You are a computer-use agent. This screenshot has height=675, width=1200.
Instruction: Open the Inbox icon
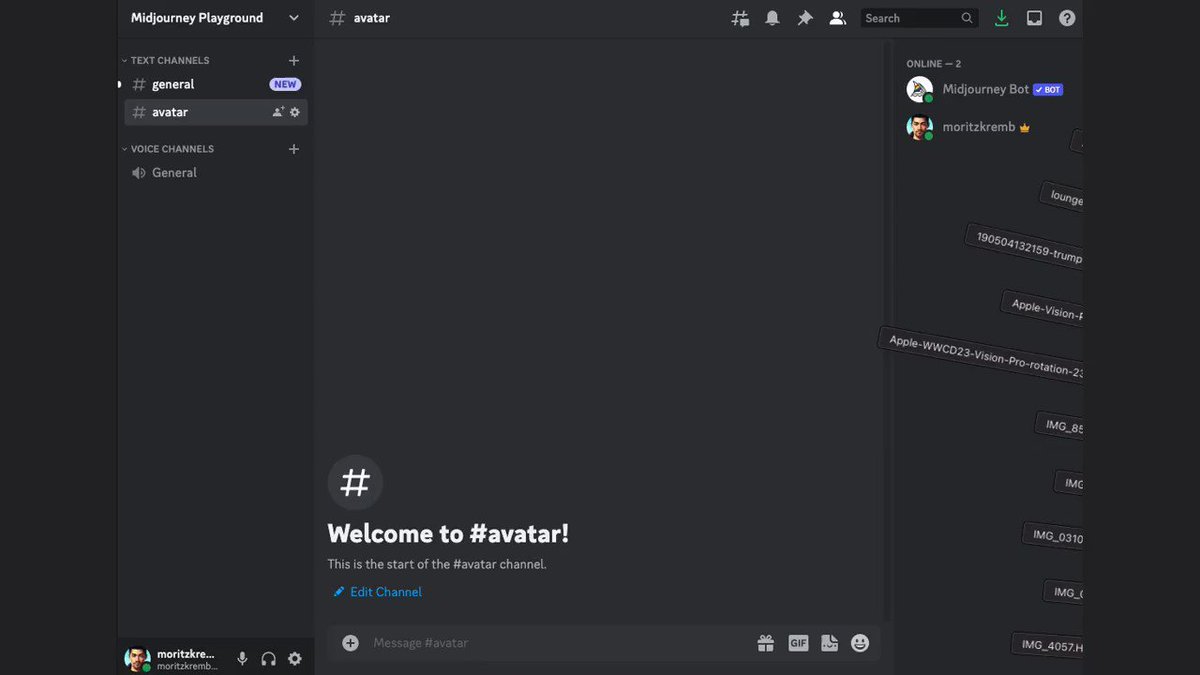coord(1035,18)
